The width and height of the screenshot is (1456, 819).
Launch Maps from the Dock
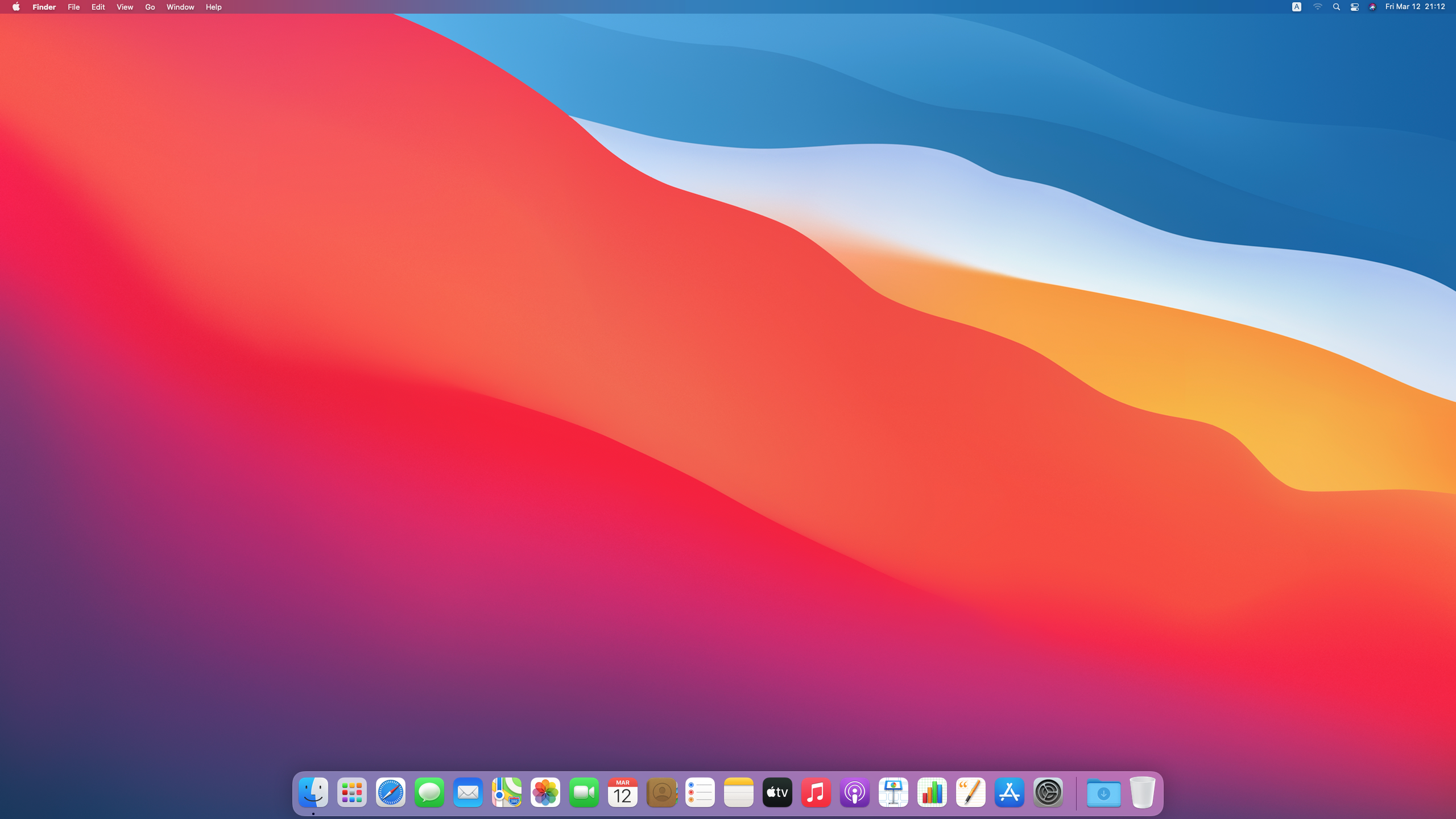pyautogui.click(x=507, y=792)
